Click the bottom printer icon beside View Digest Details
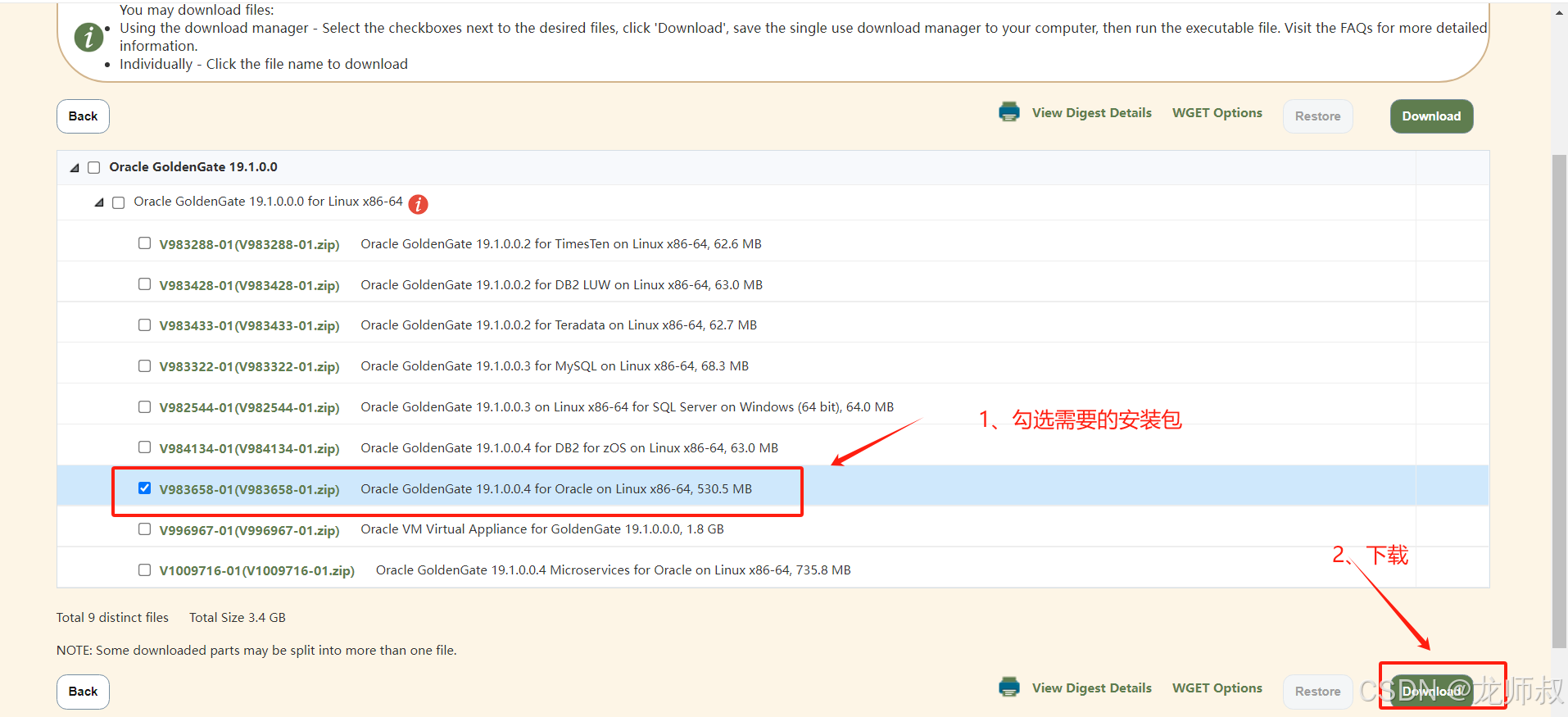 pyautogui.click(x=1009, y=688)
